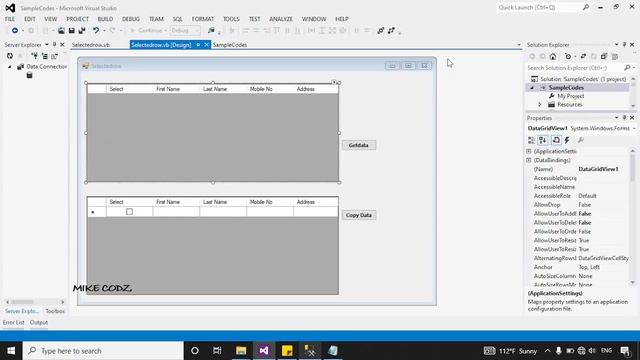Collapse the Data Connections tree node
640x360 pixels.
click(x=10, y=67)
